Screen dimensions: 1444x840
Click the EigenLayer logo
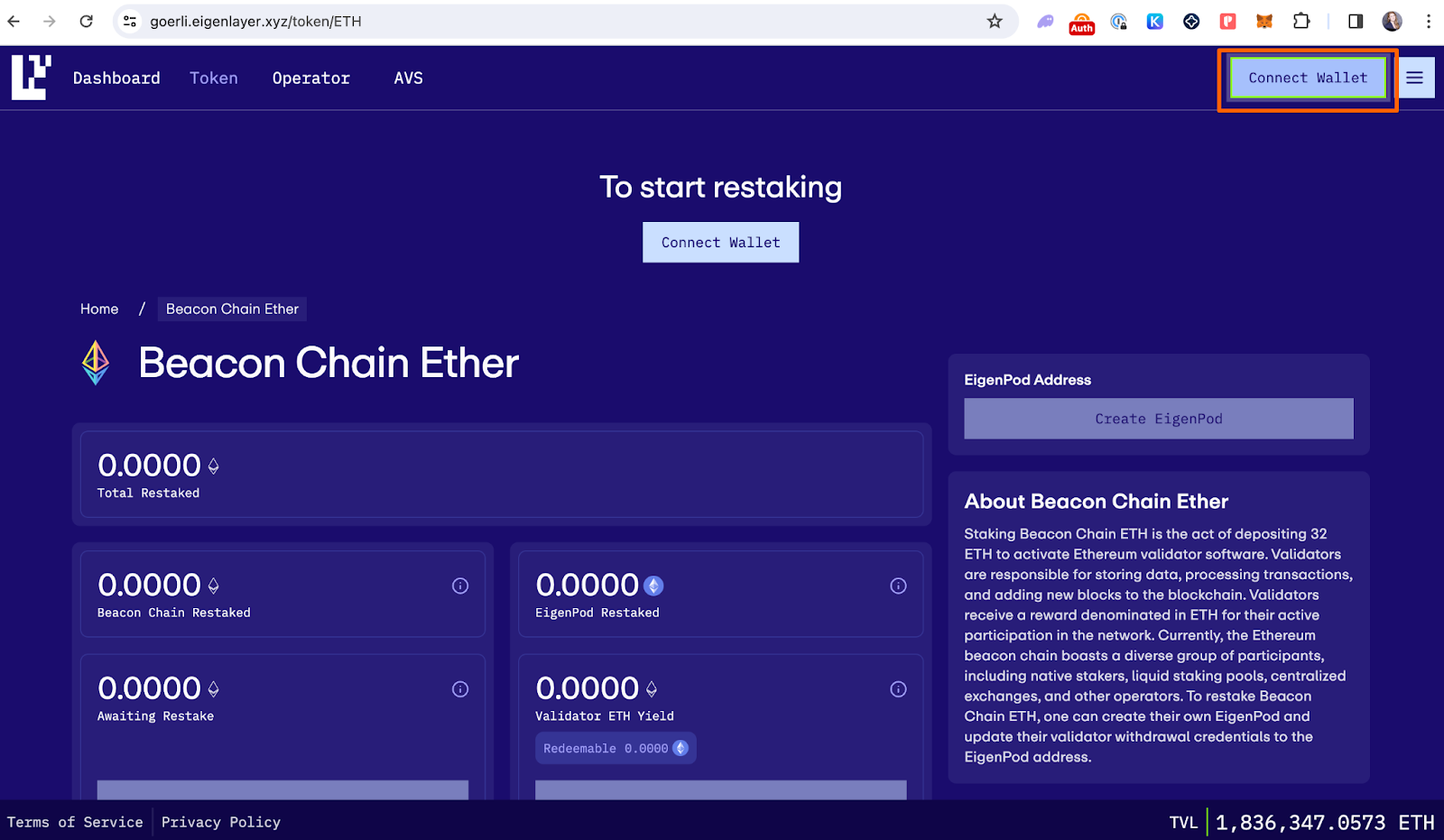(29, 78)
